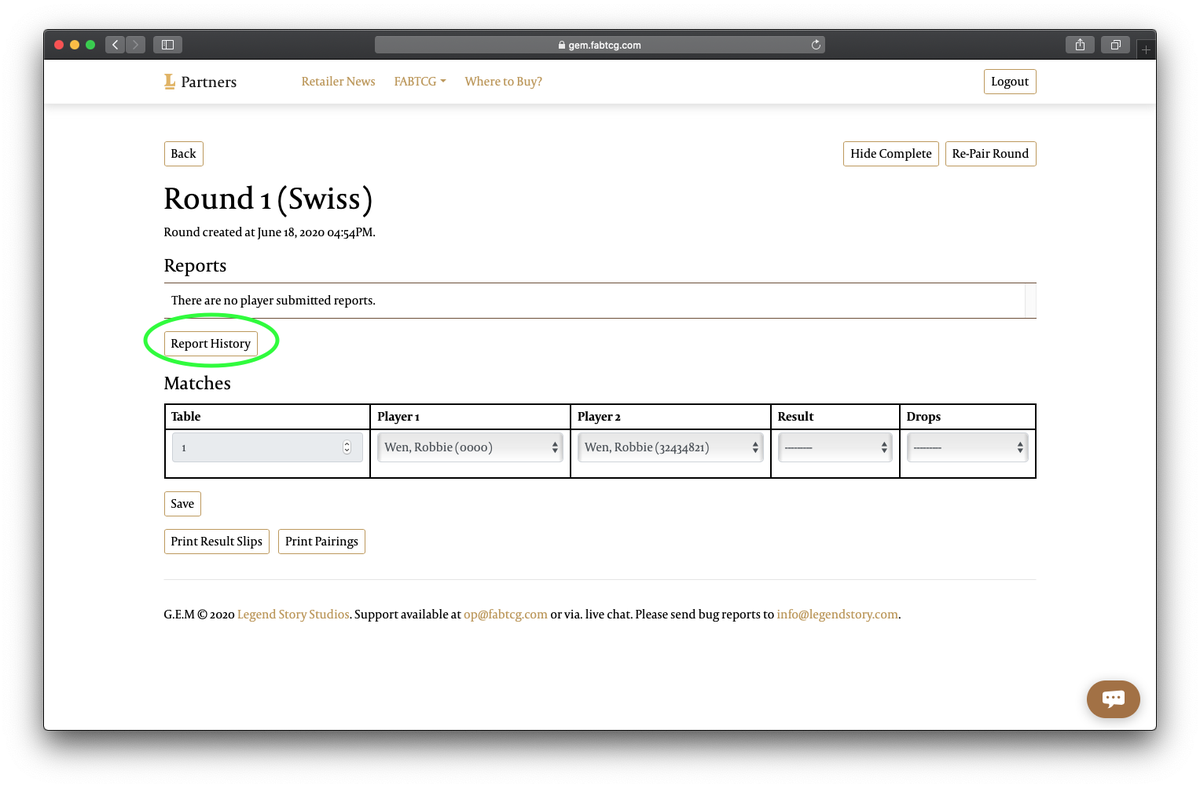The image size is (1200, 788).
Task: Open the Player 2 dropdown
Action: [x=671, y=447]
